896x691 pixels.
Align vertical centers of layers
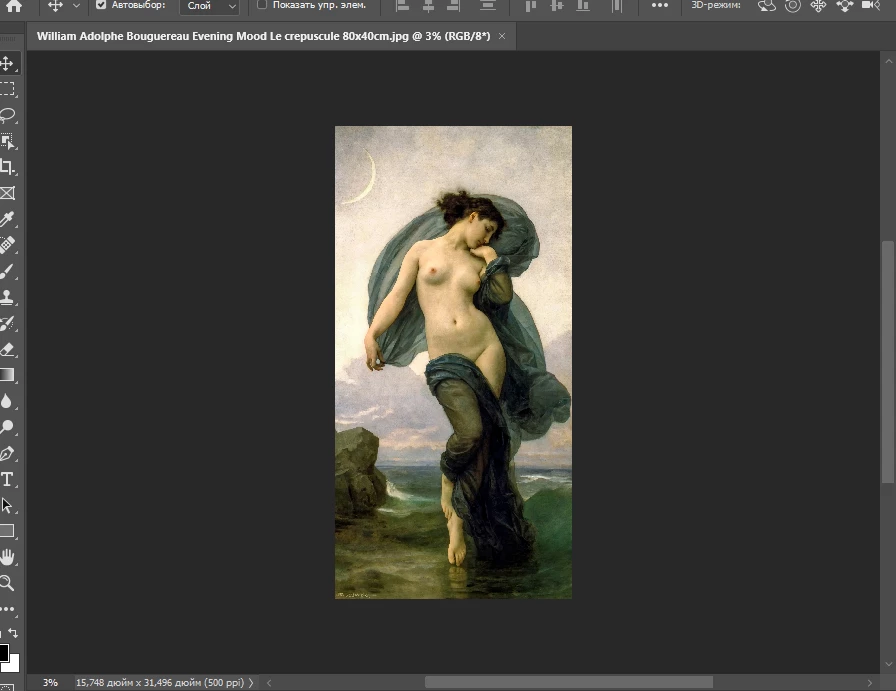pyautogui.click(x=556, y=6)
